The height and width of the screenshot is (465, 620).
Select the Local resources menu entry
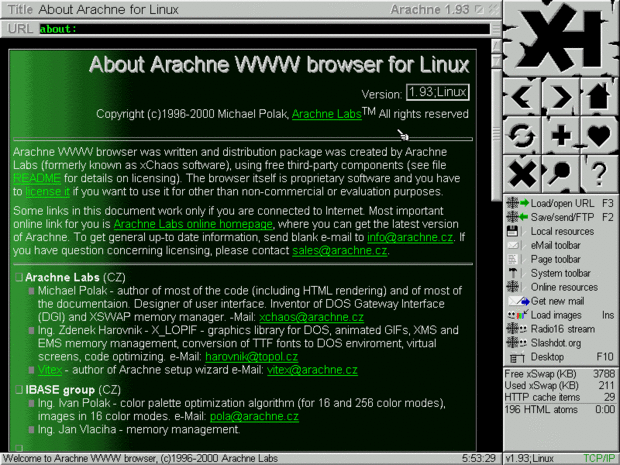(x=560, y=231)
